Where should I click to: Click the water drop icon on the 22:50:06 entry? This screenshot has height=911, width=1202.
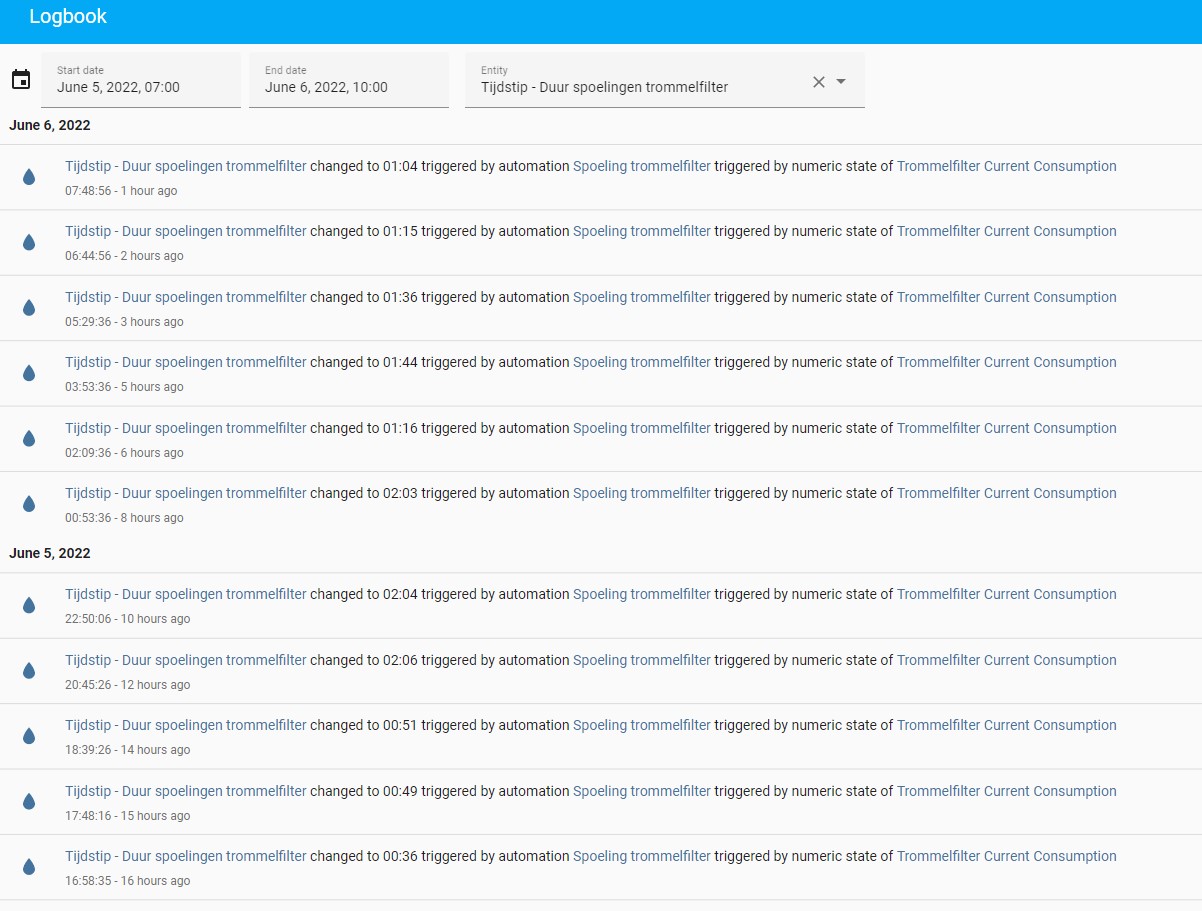[x=29, y=604]
